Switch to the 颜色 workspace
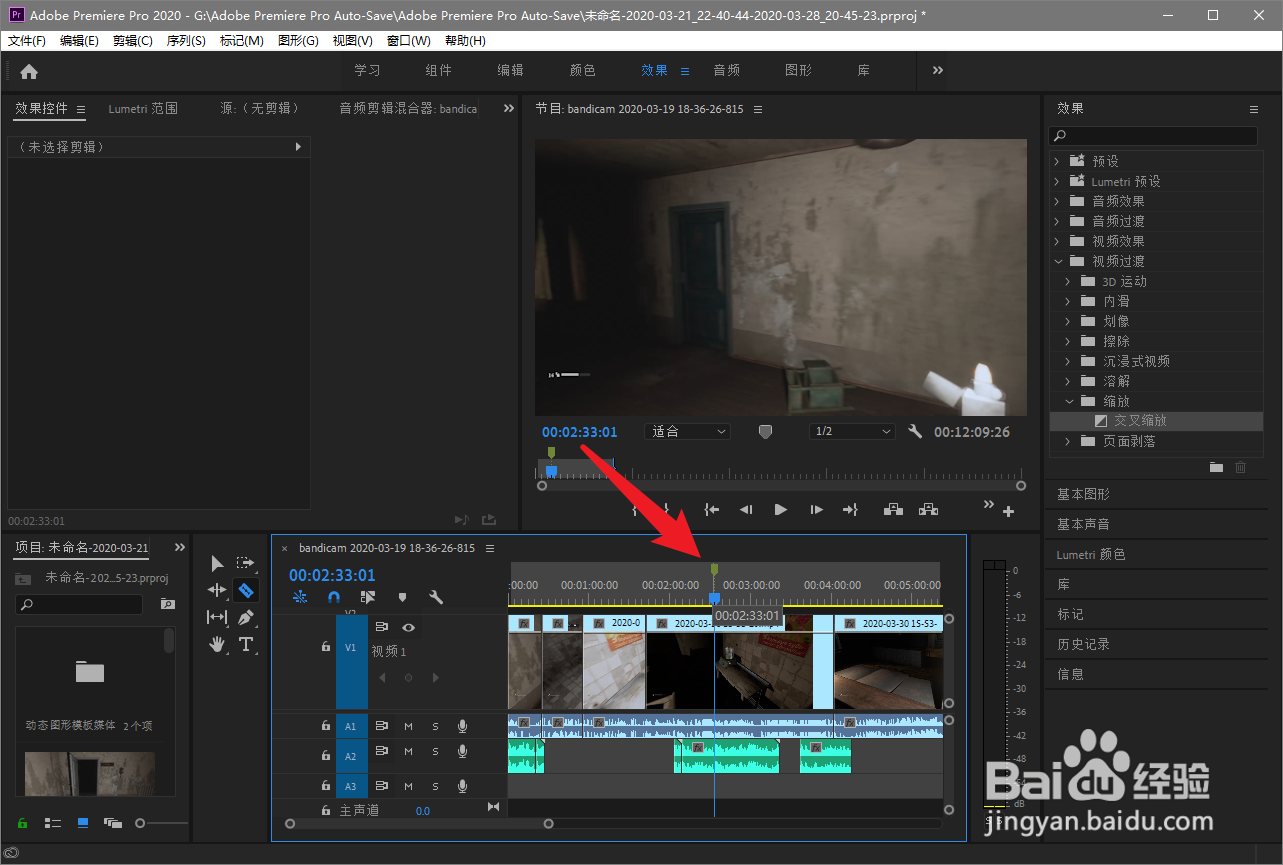Image resolution: width=1283 pixels, height=865 pixels. click(x=583, y=70)
